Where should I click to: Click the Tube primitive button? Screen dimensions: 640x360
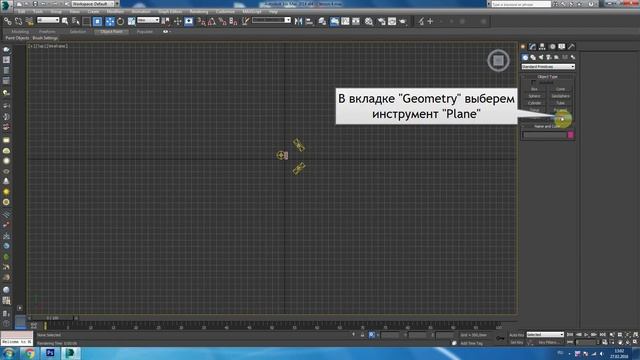click(560, 103)
